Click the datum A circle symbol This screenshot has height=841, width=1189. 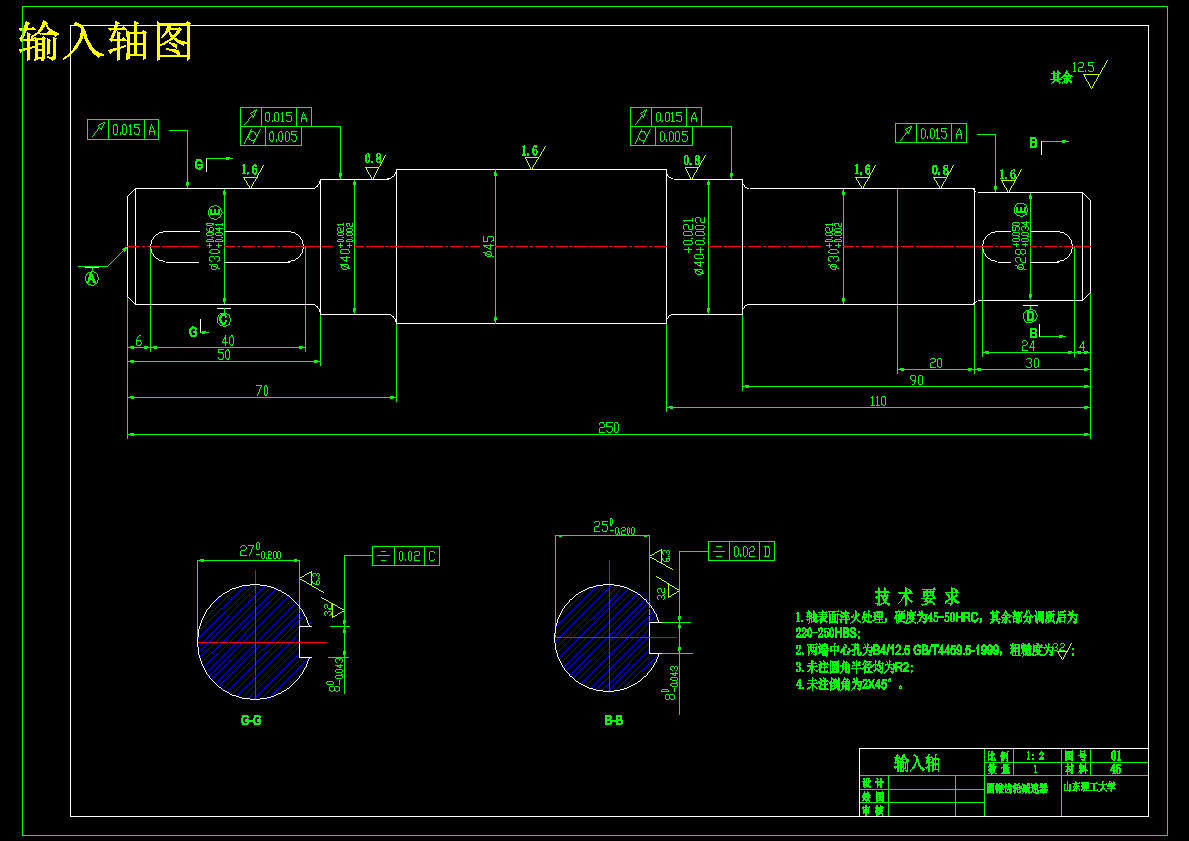point(92,278)
